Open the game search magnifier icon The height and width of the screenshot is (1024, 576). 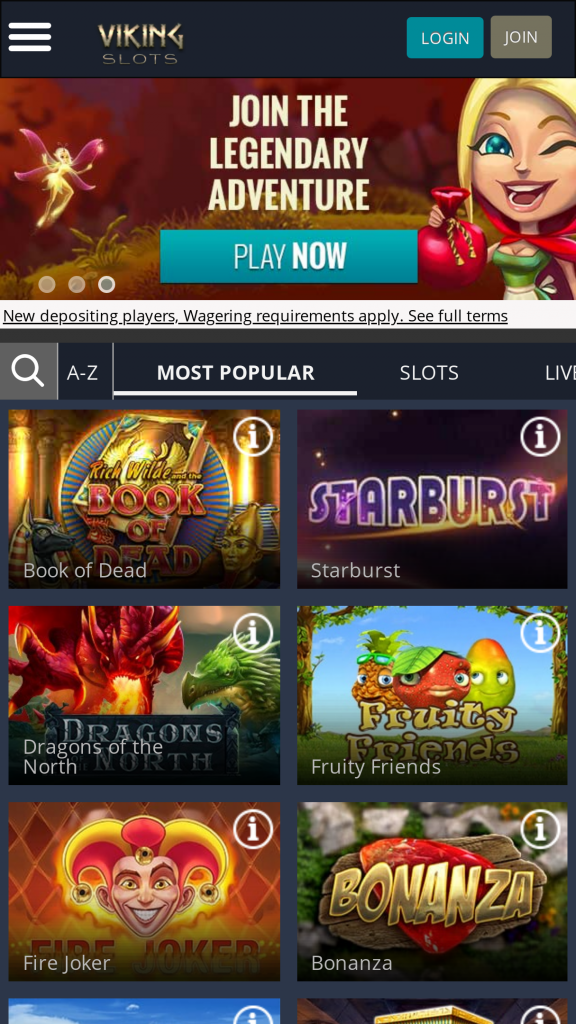(28, 372)
